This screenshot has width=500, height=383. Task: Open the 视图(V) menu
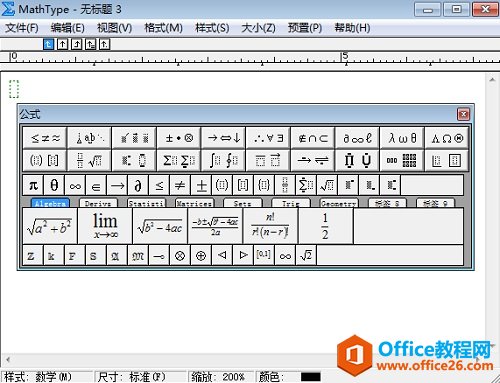click(x=114, y=28)
